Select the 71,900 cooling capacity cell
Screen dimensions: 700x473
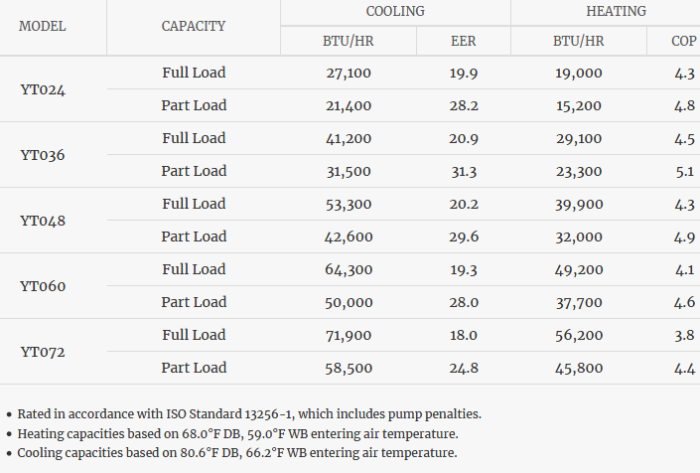[349, 335]
